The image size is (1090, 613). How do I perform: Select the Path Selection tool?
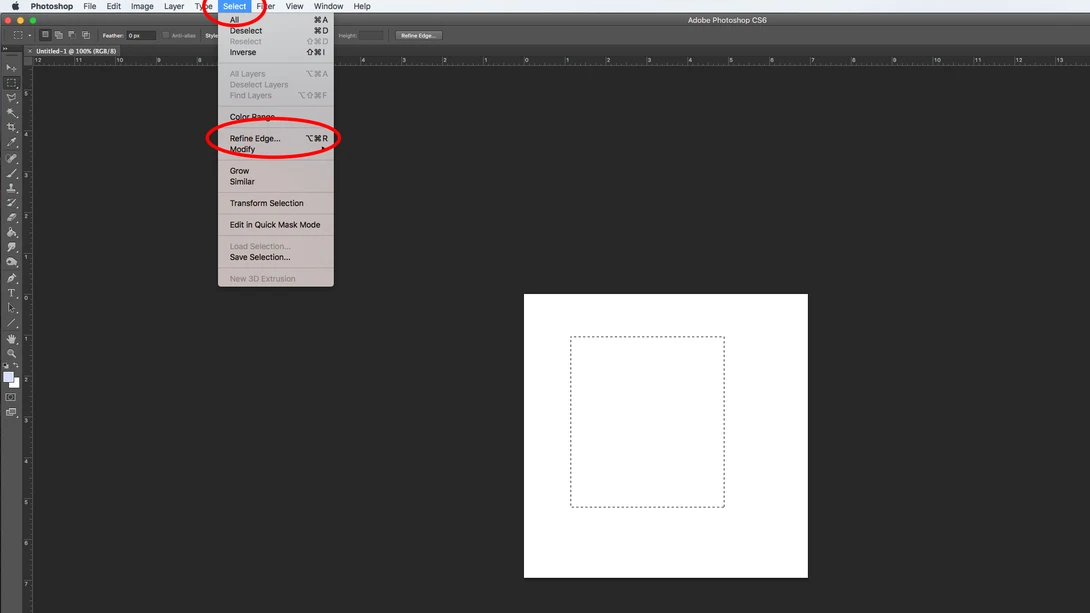tap(11, 308)
